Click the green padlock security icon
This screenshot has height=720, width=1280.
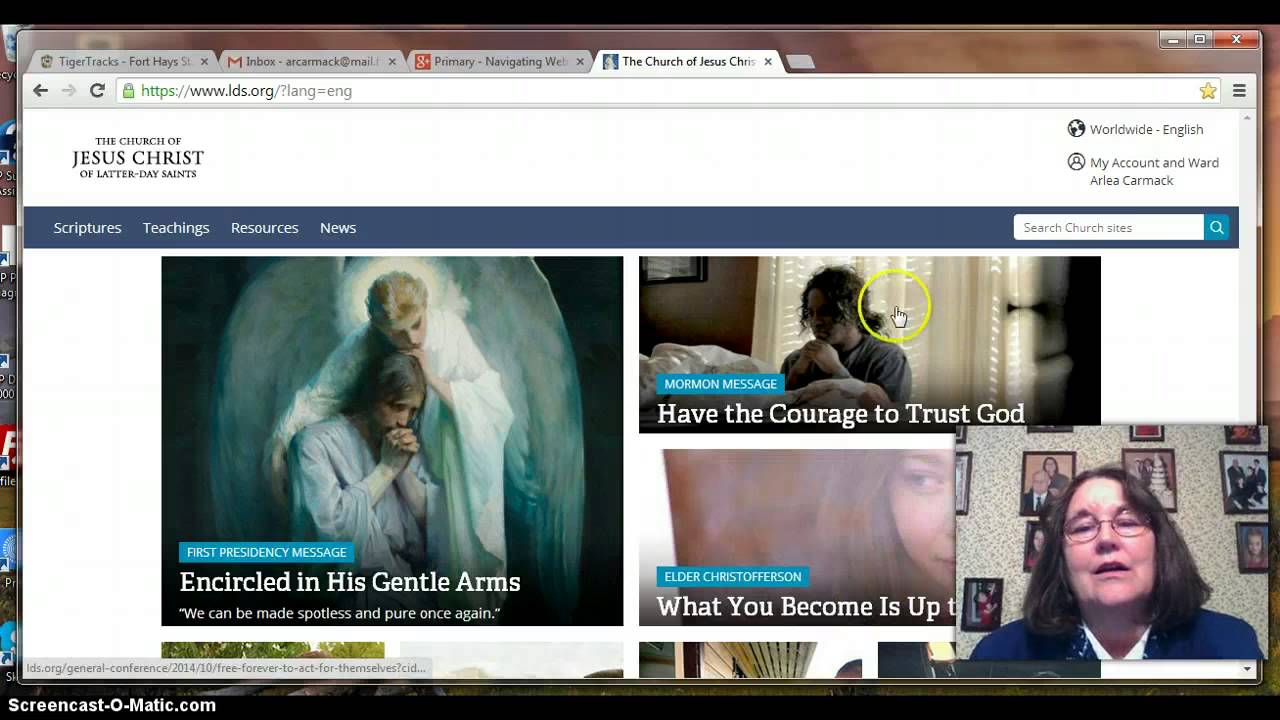click(128, 90)
